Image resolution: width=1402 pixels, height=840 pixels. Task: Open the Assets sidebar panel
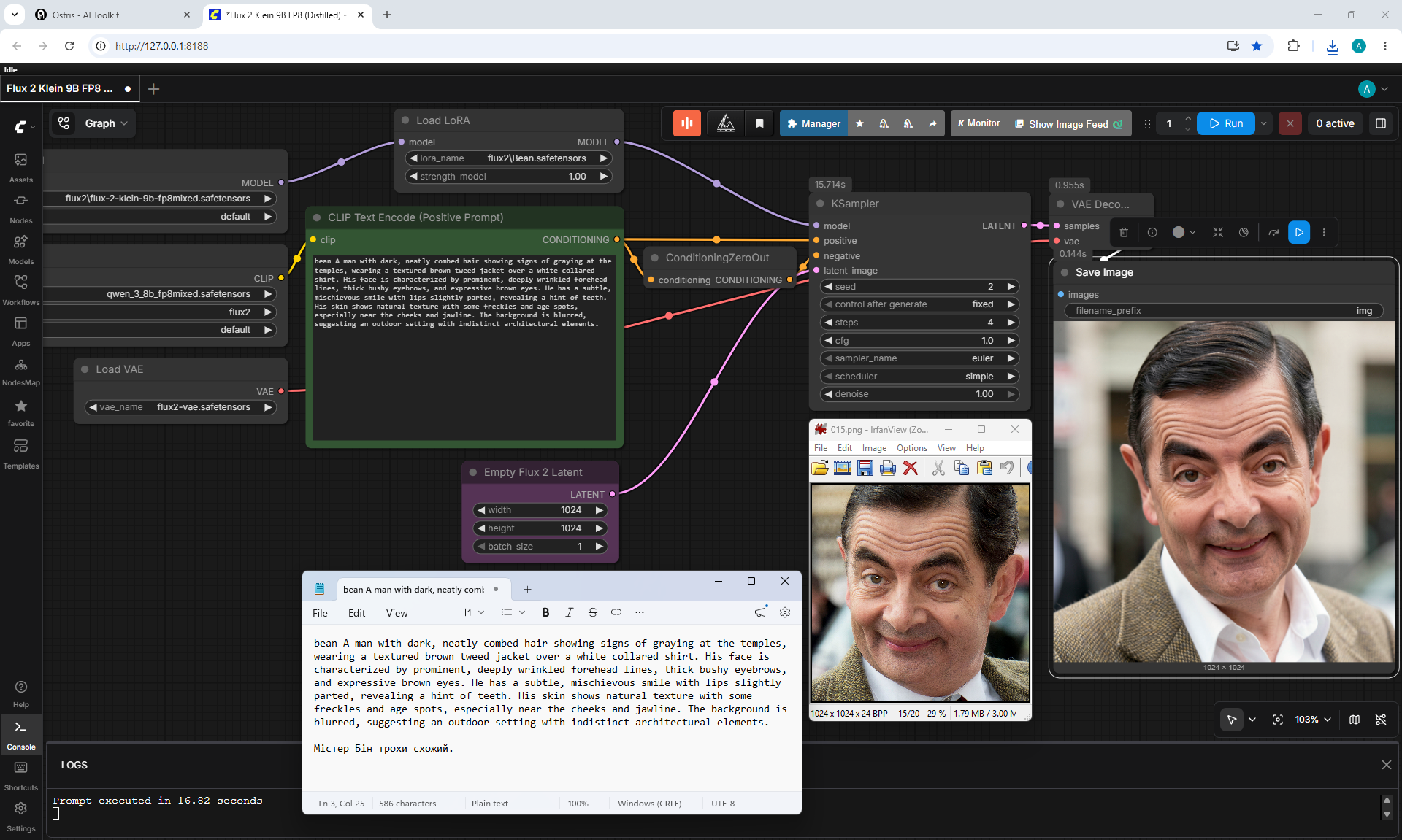point(20,167)
